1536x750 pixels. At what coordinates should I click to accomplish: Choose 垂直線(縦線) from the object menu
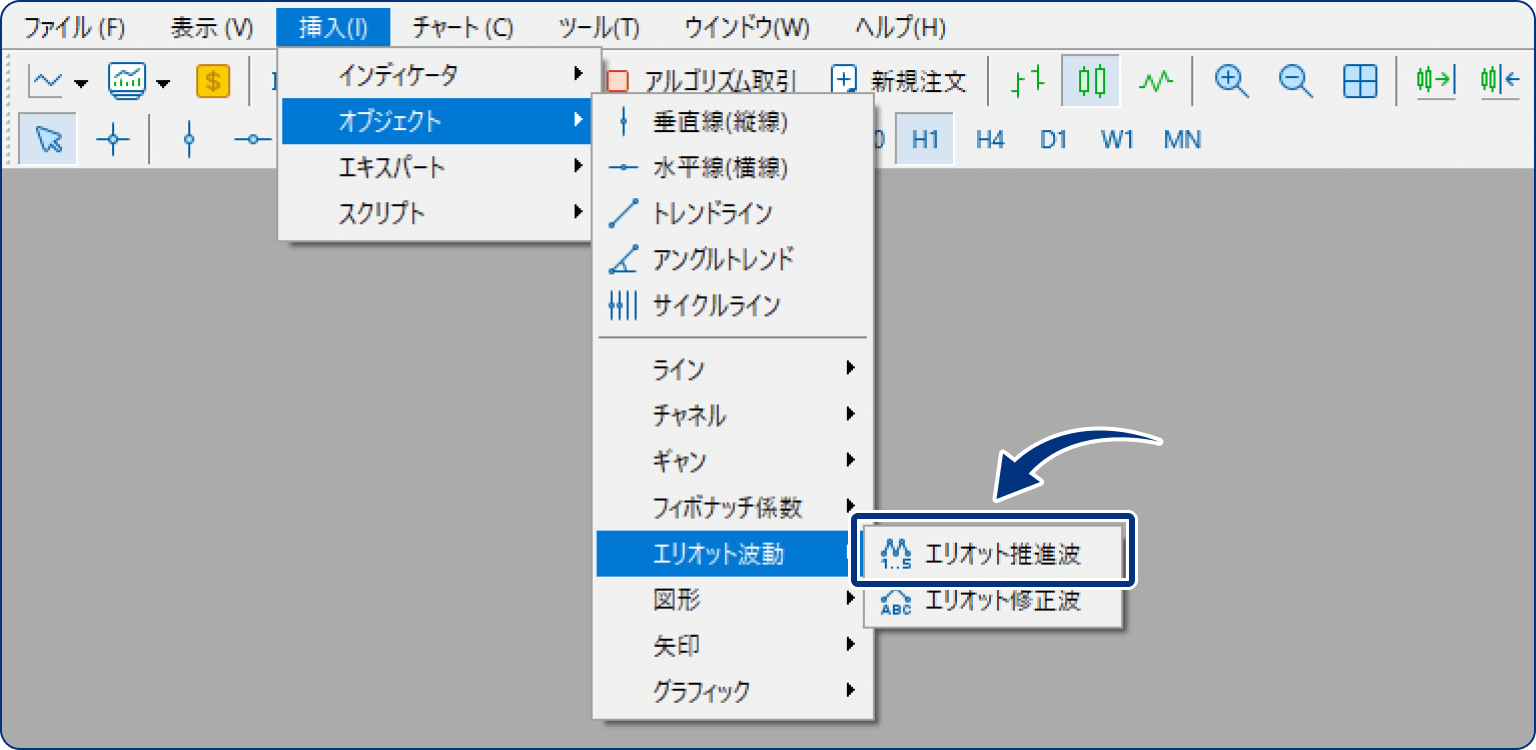[733, 122]
